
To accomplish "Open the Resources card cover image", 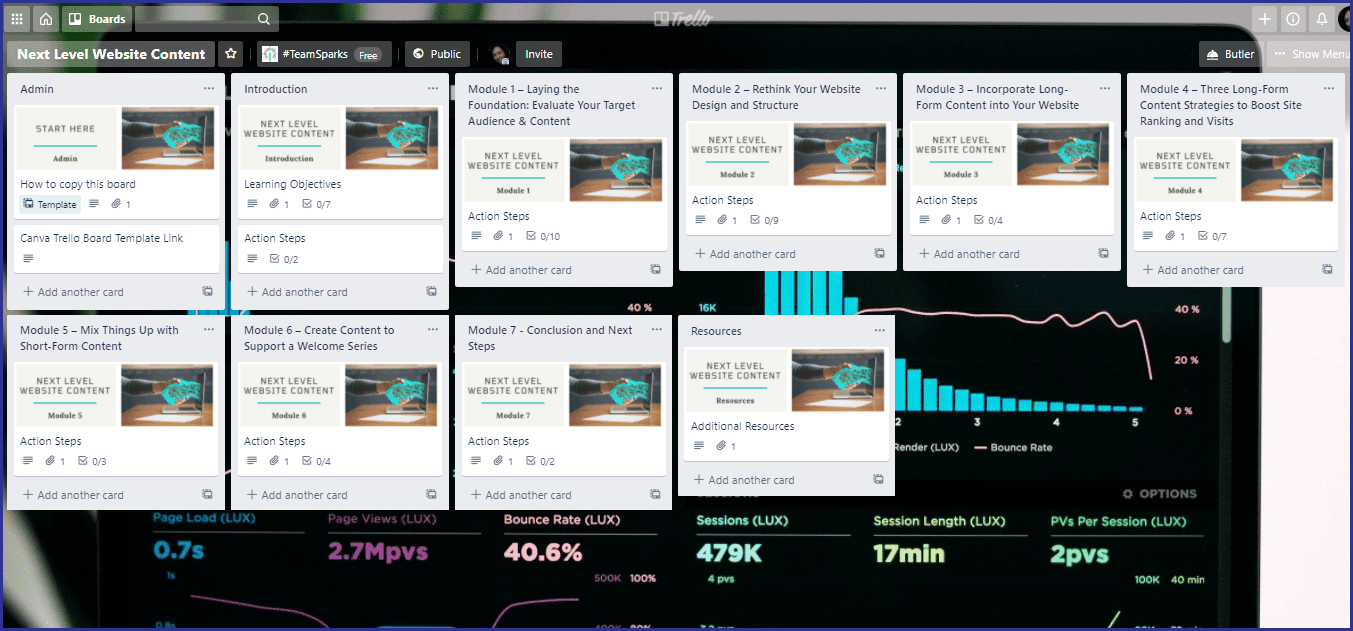I will 787,380.
